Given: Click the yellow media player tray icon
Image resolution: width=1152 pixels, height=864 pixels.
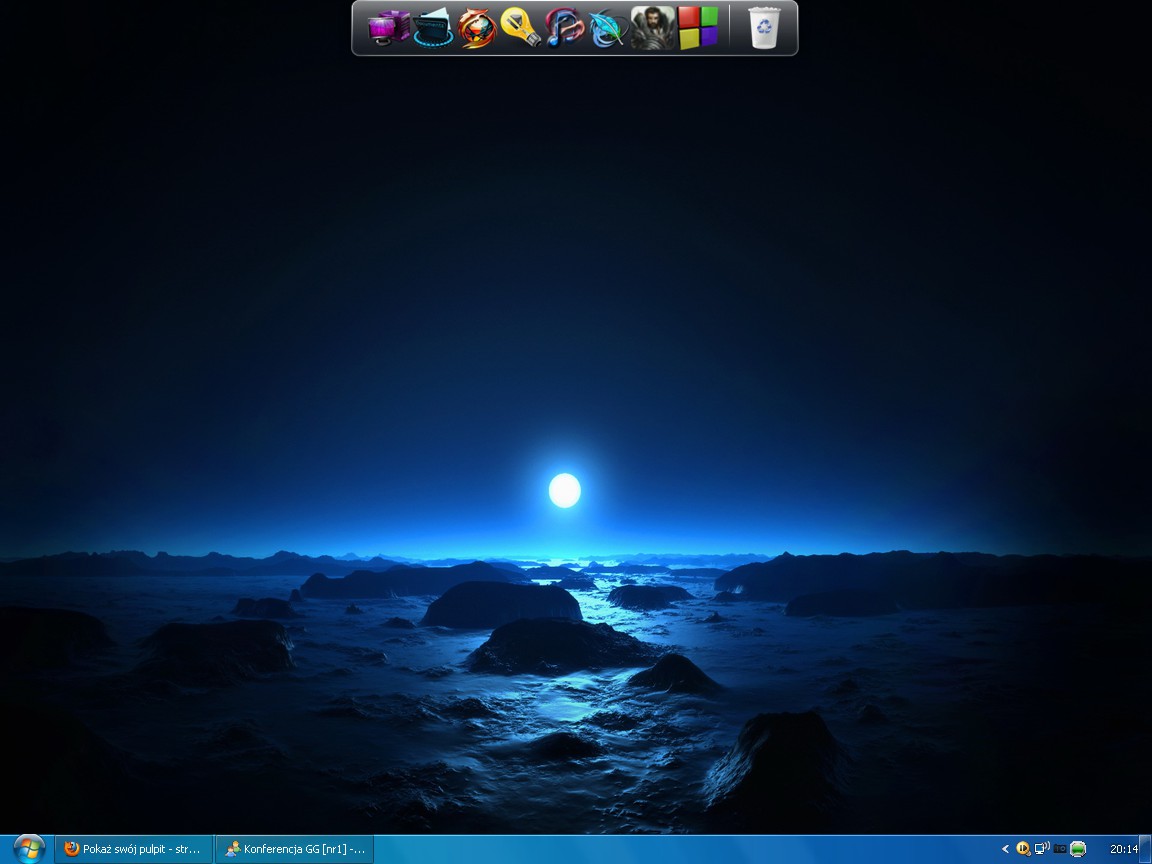Looking at the screenshot, I should tap(1023, 849).
